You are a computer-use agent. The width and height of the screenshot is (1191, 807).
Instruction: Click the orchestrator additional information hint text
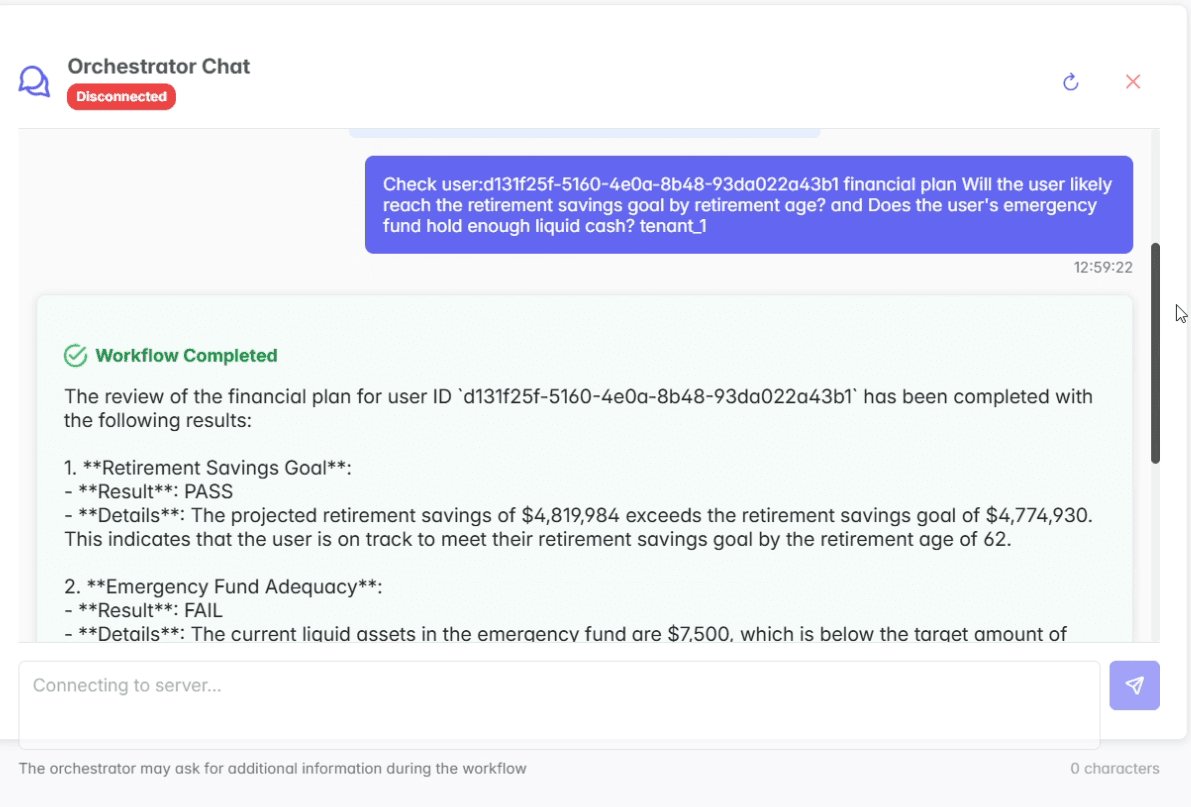(272, 769)
